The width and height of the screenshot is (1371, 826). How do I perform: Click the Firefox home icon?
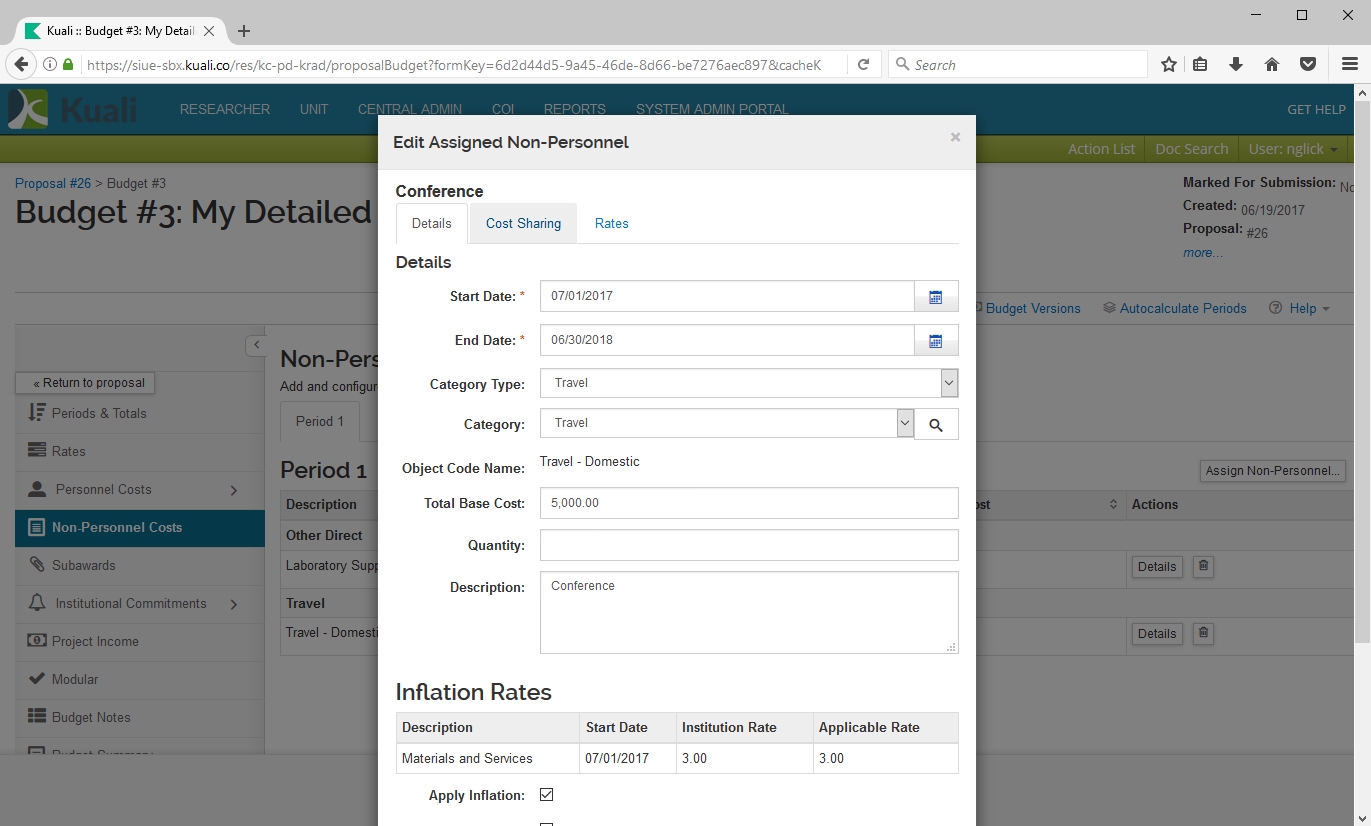(1272, 65)
